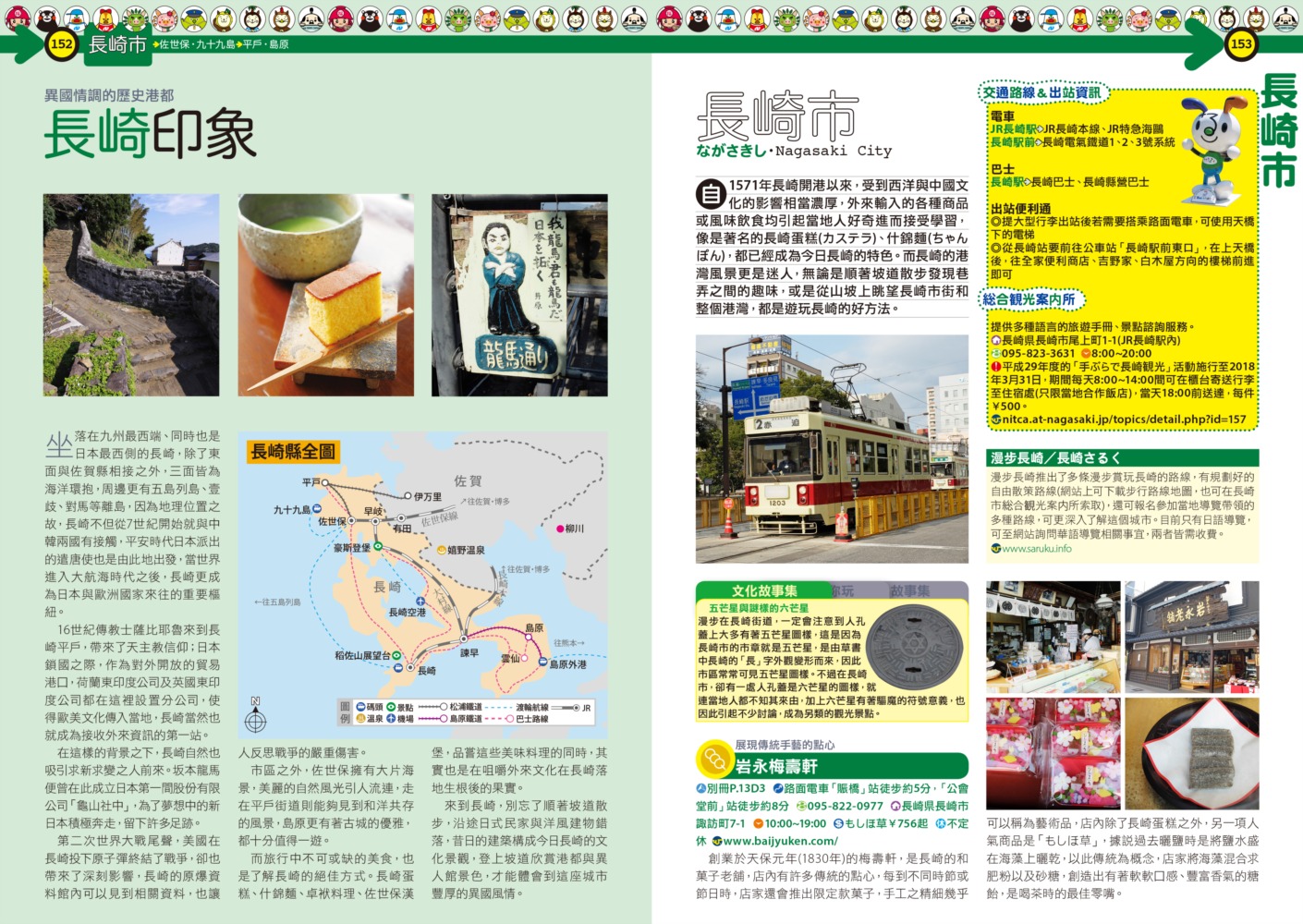Image resolution: width=1303 pixels, height=924 pixels.
Task: Open the www.saruku.info link
Action: (x=1036, y=548)
